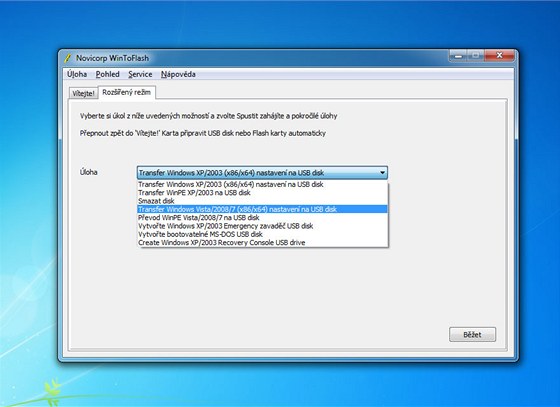Open the Úloha menu
Viewport: 560px width, 407px height.
pyautogui.click(x=77, y=74)
